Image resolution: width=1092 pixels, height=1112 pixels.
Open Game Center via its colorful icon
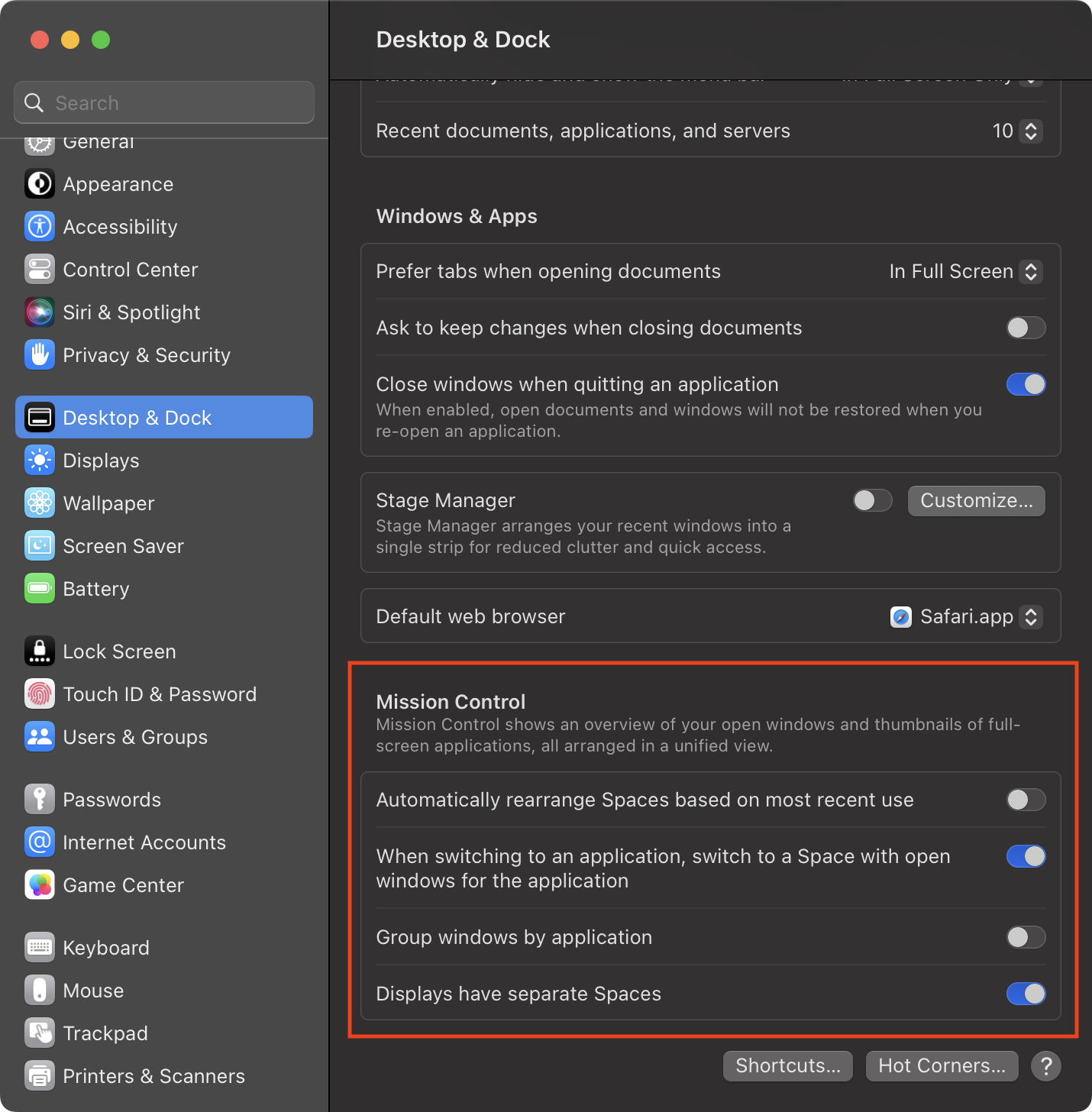click(x=40, y=885)
